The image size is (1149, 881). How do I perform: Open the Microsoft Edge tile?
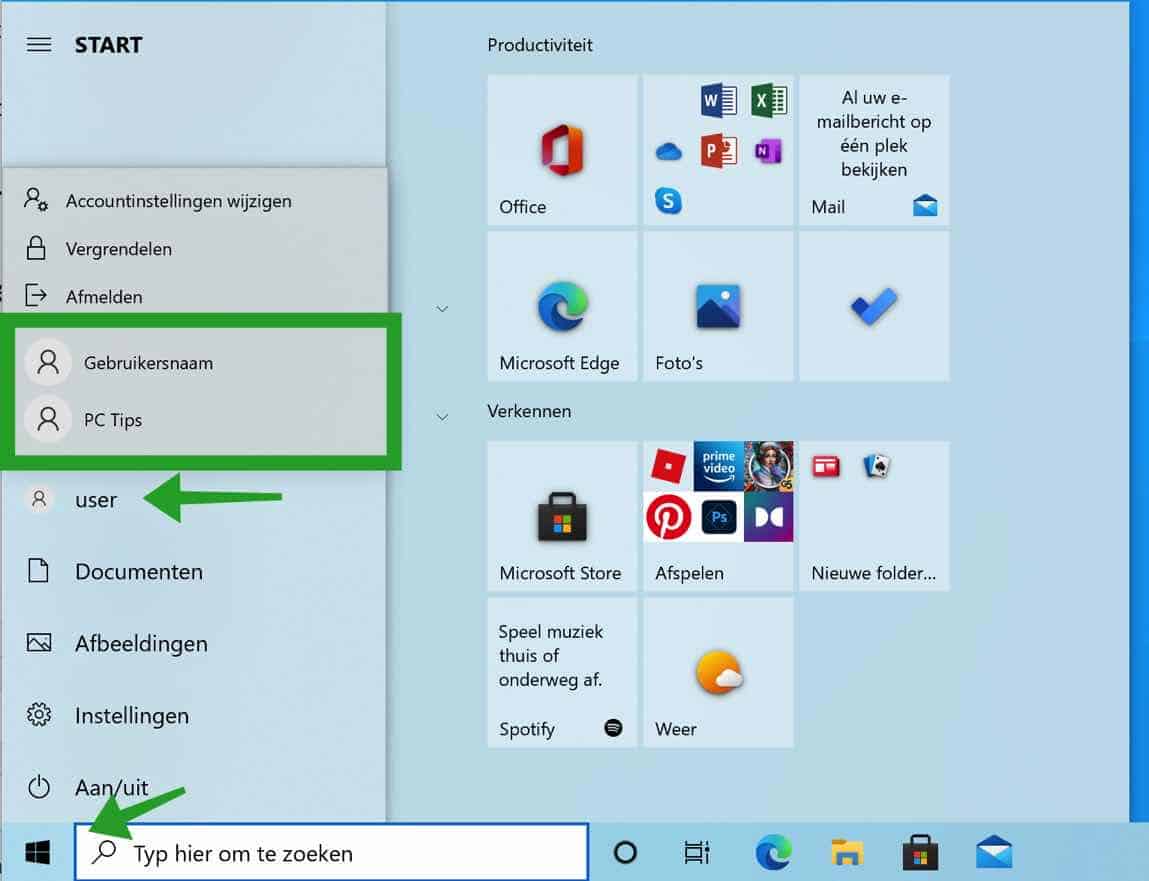(561, 305)
